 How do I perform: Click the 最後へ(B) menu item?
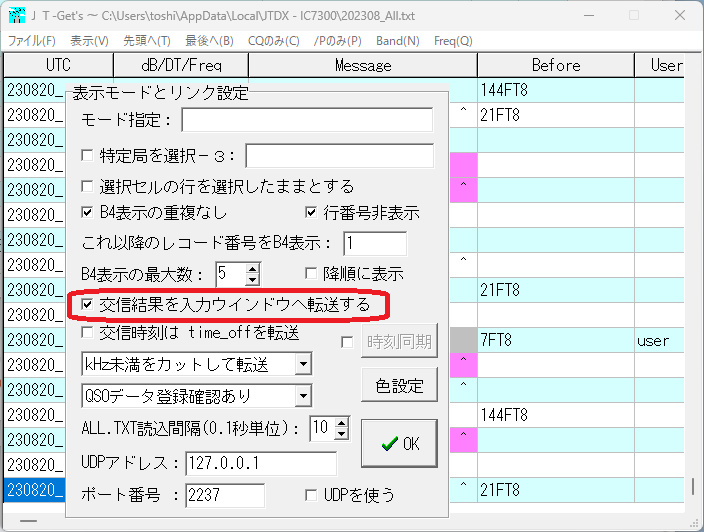point(209,41)
